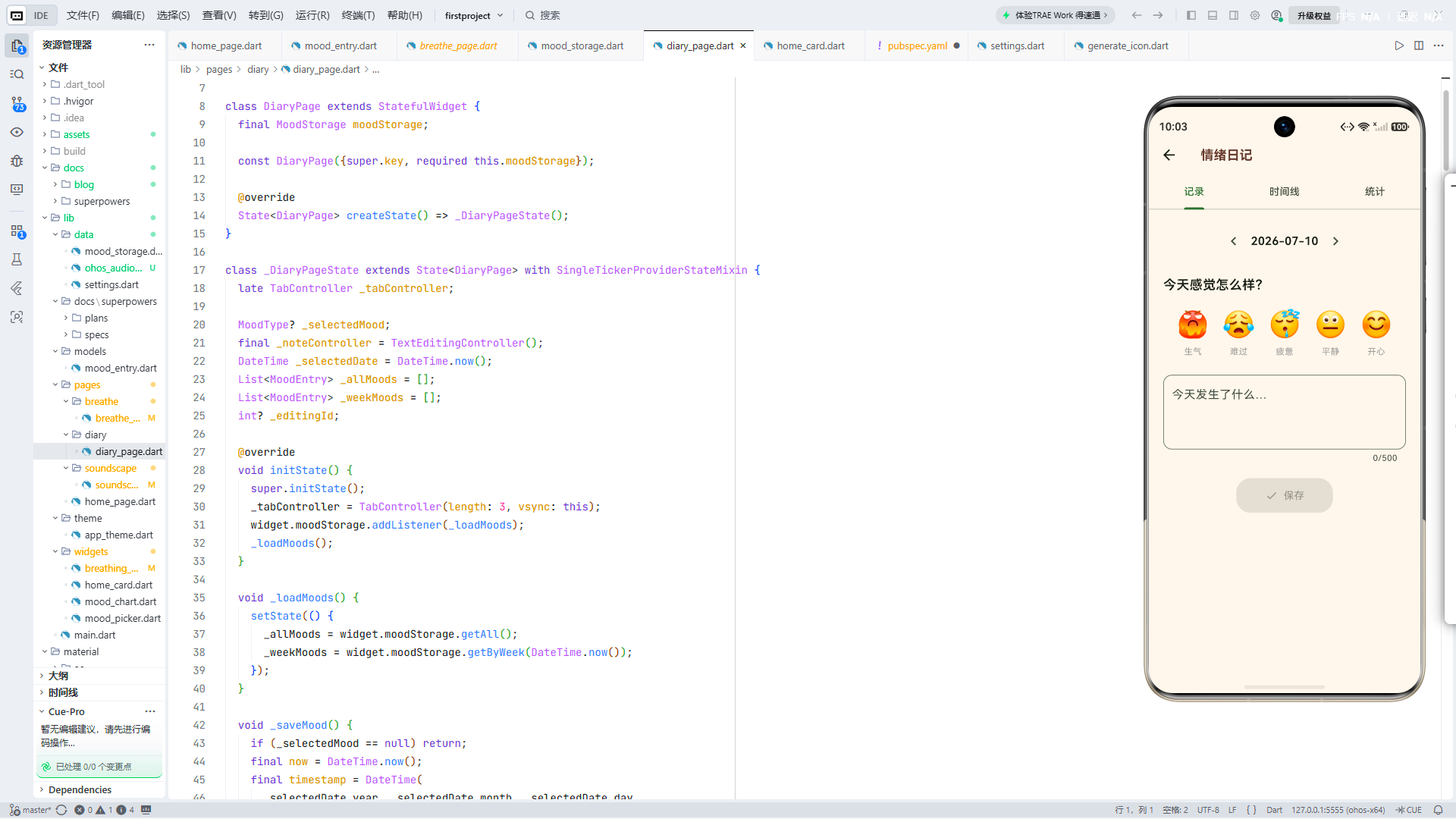The height and width of the screenshot is (819, 1456).
Task: Open the account profile icon
Action: coord(1277,15)
